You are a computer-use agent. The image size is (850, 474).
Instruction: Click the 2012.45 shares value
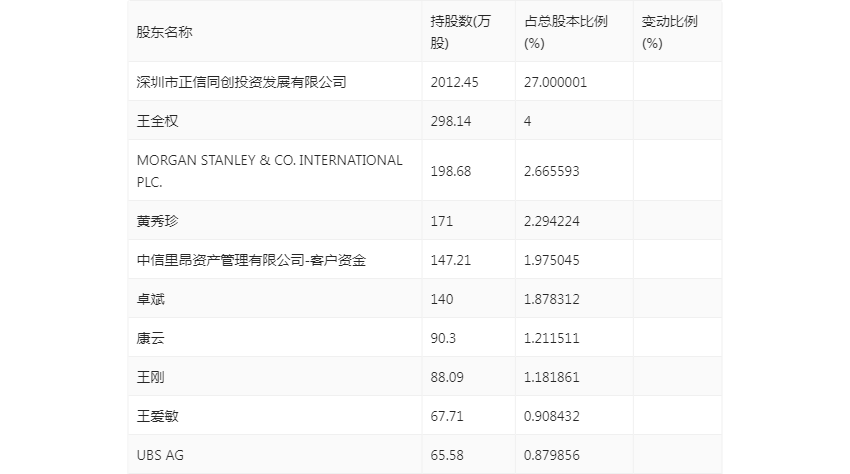(x=454, y=82)
